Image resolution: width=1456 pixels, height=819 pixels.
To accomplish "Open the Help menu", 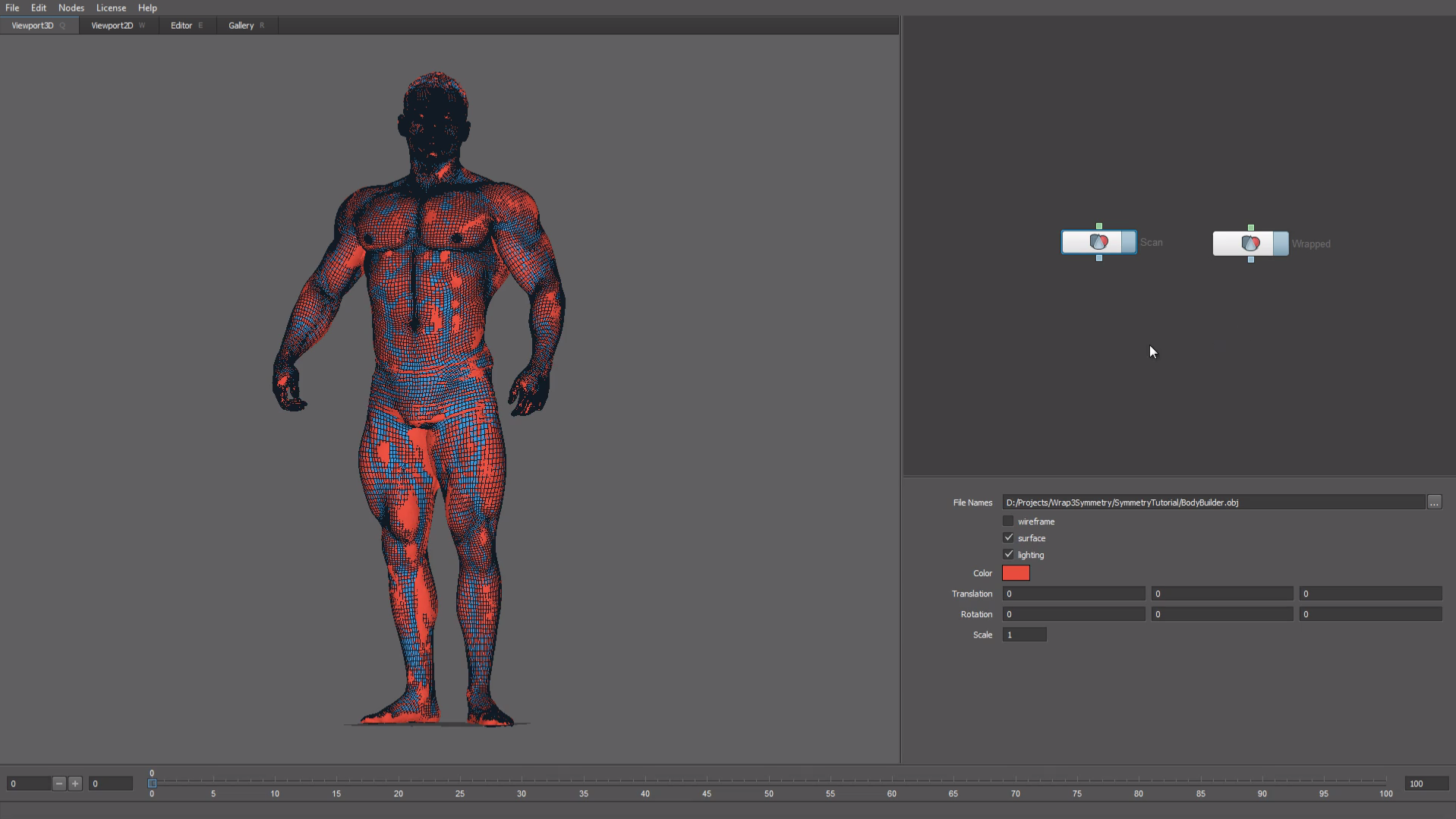I will 147,8.
